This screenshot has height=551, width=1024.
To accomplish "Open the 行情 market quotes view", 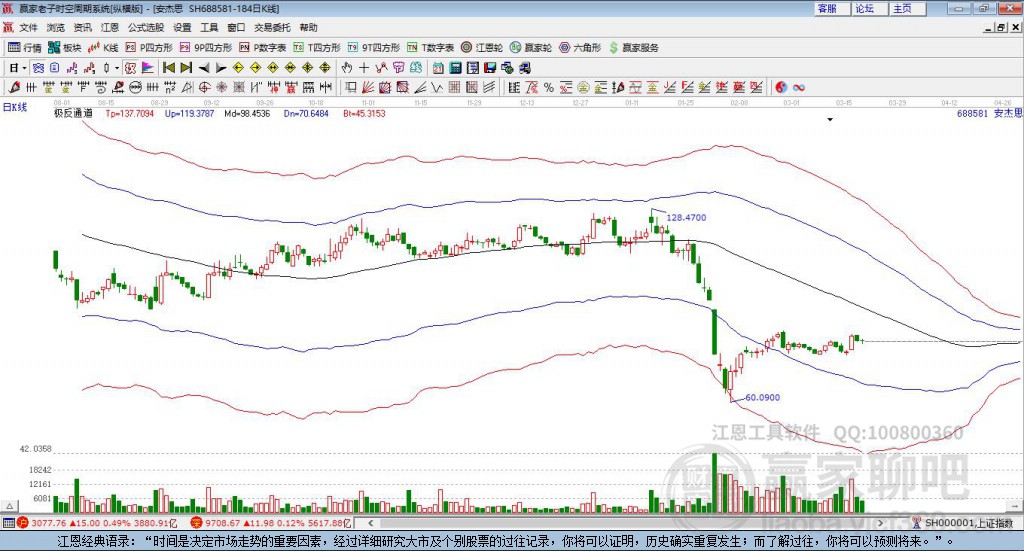I will [24, 48].
